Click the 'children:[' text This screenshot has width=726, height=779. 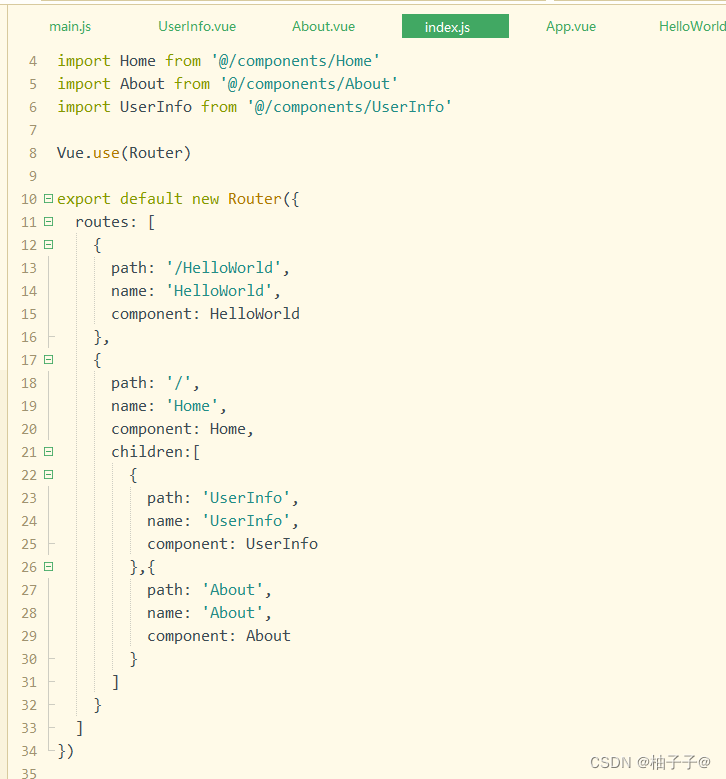tap(156, 452)
